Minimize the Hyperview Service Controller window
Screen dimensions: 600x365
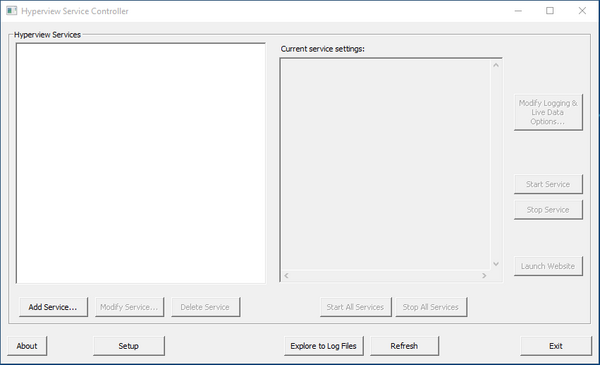(518, 11)
